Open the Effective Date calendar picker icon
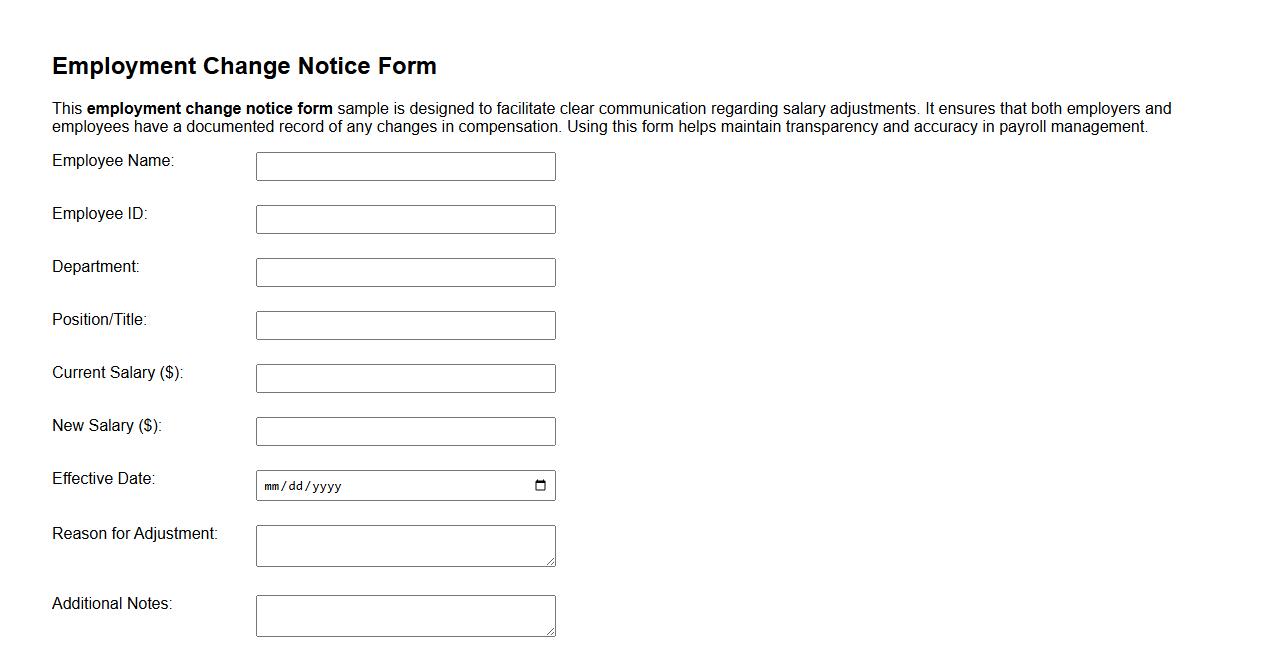Screen dimensions: 1278x650 coord(540,485)
